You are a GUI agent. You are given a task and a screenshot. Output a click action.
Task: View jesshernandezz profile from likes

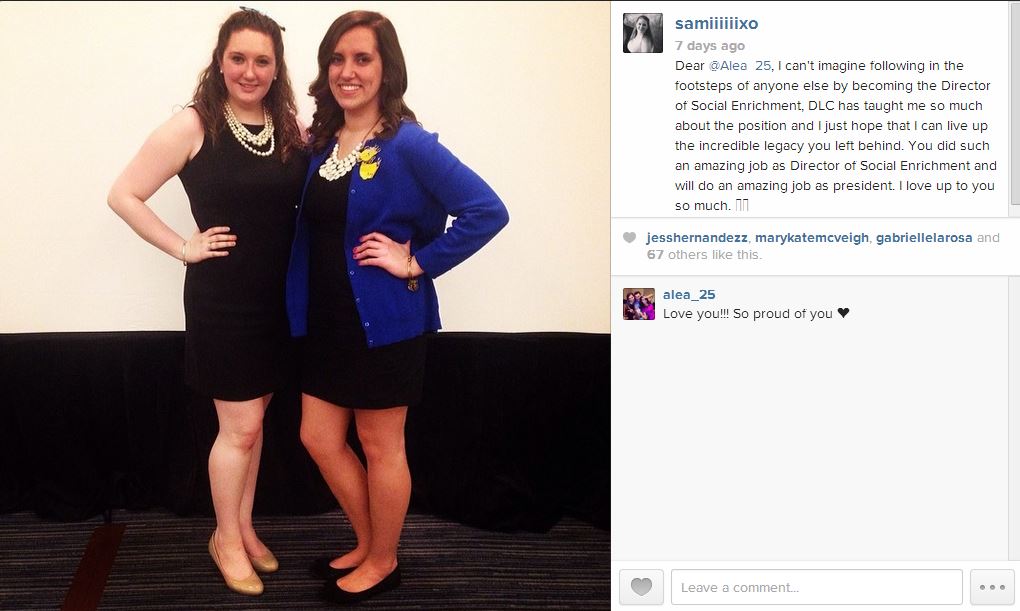[x=697, y=238]
